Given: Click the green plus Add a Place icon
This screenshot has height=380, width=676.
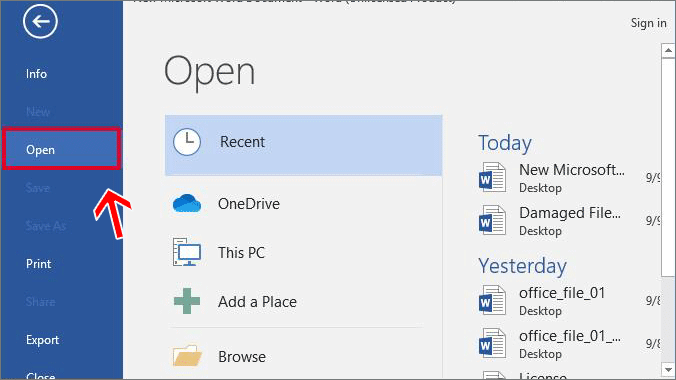Looking at the screenshot, I should point(187,301).
